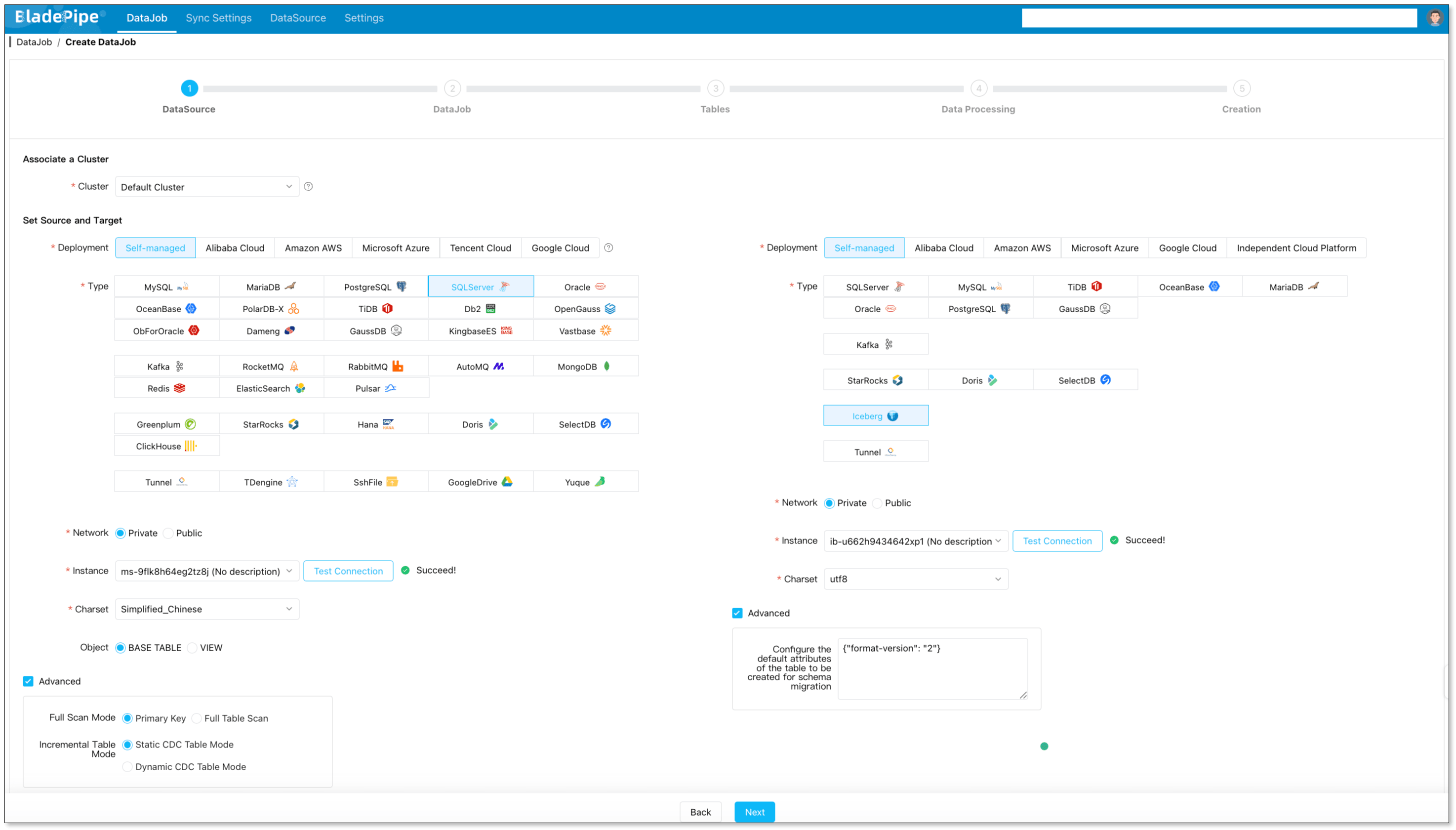The width and height of the screenshot is (1456, 830).
Task: Click step 2 DataJob circle
Action: point(452,88)
